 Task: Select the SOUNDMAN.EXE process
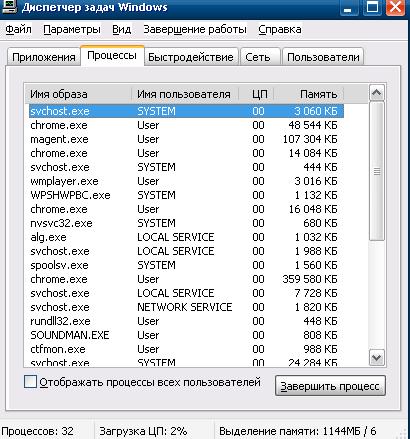click(x=186, y=335)
